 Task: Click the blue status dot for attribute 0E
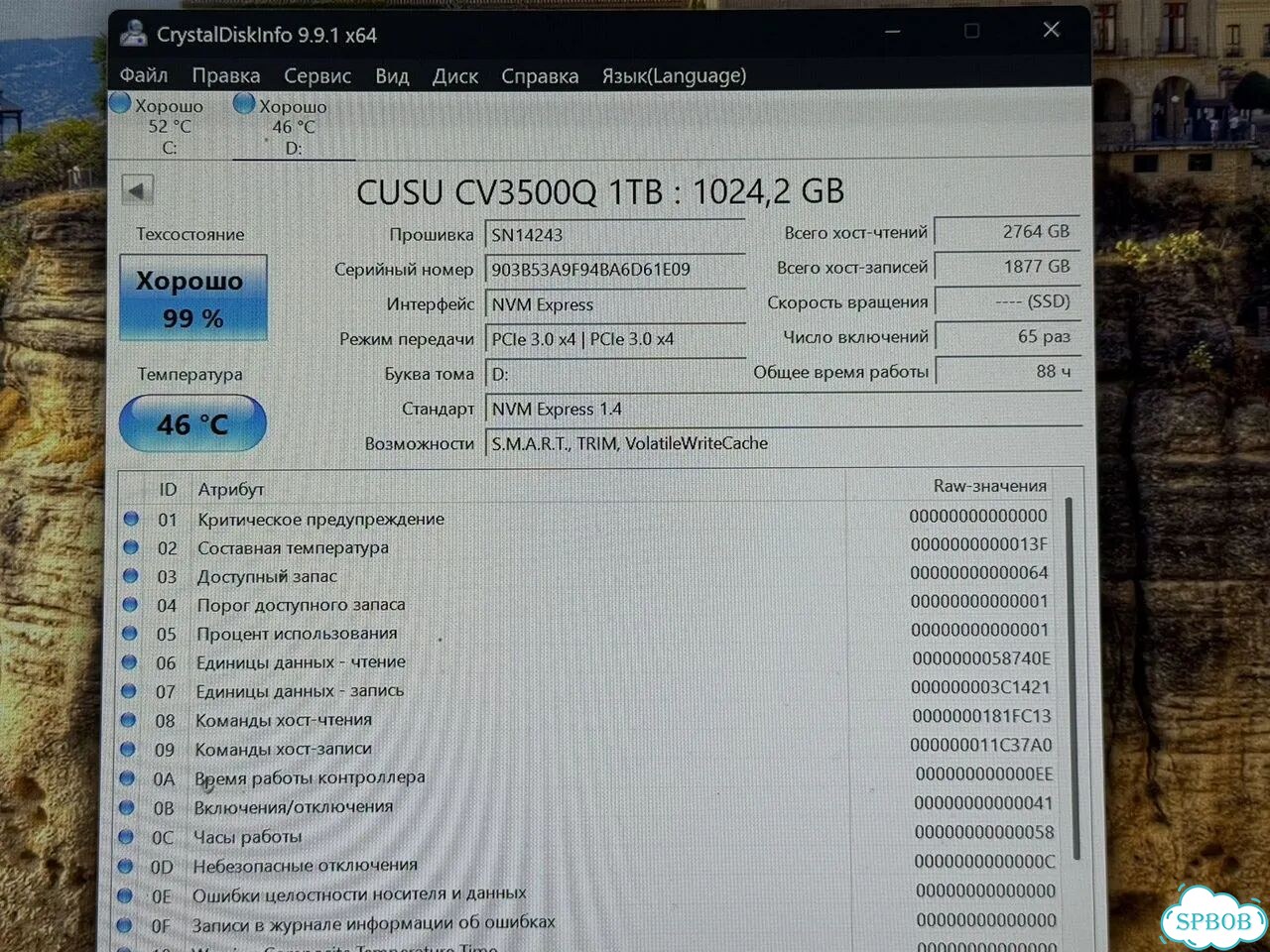coord(125,895)
